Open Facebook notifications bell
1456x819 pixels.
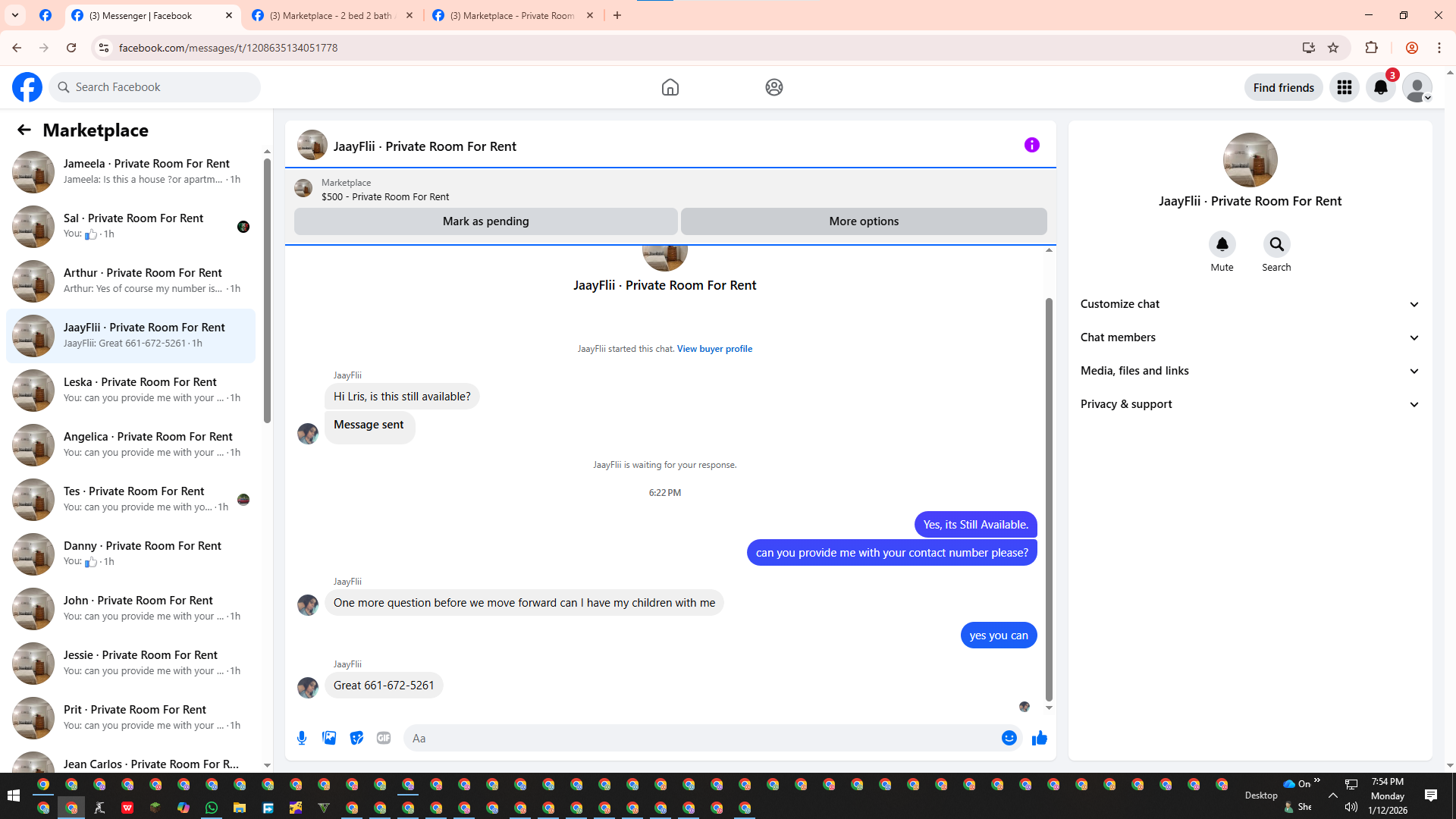pyautogui.click(x=1380, y=87)
